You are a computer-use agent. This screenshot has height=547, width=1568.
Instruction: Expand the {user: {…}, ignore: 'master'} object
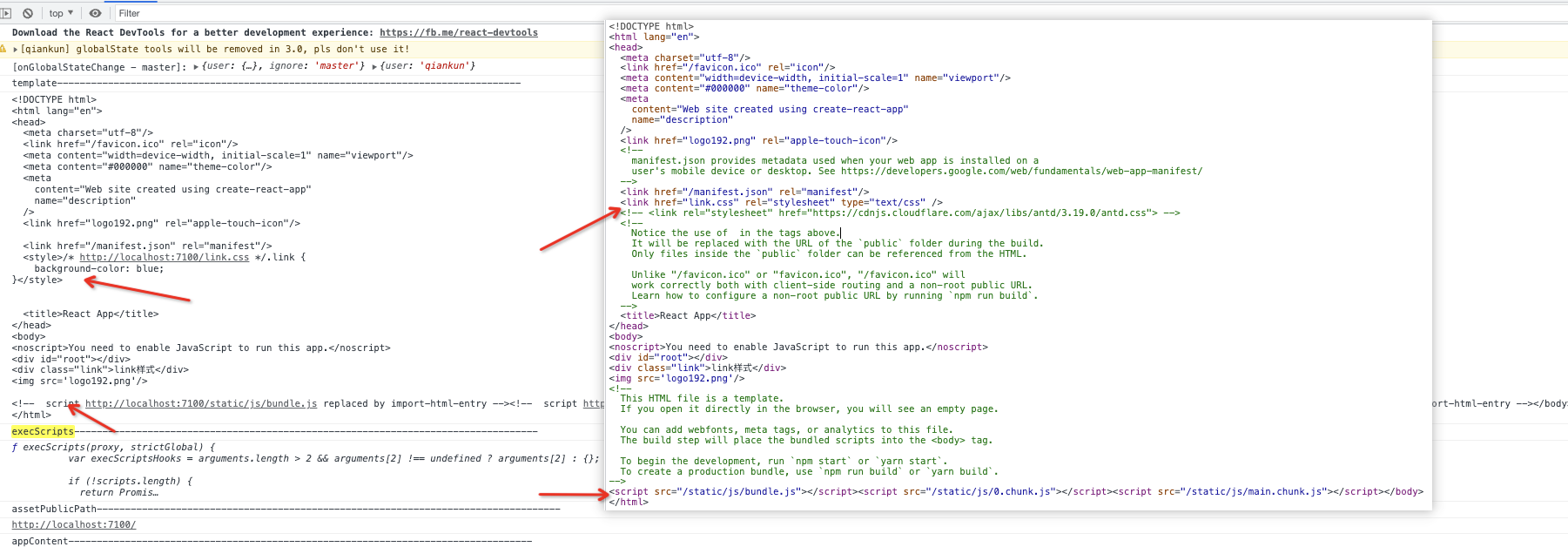point(196,66)
